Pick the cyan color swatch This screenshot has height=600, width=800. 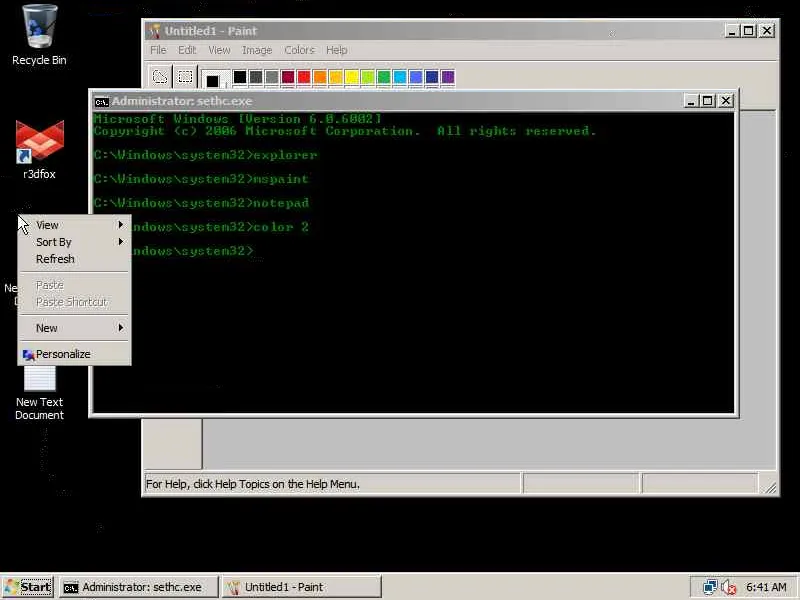tap(400, 77)
